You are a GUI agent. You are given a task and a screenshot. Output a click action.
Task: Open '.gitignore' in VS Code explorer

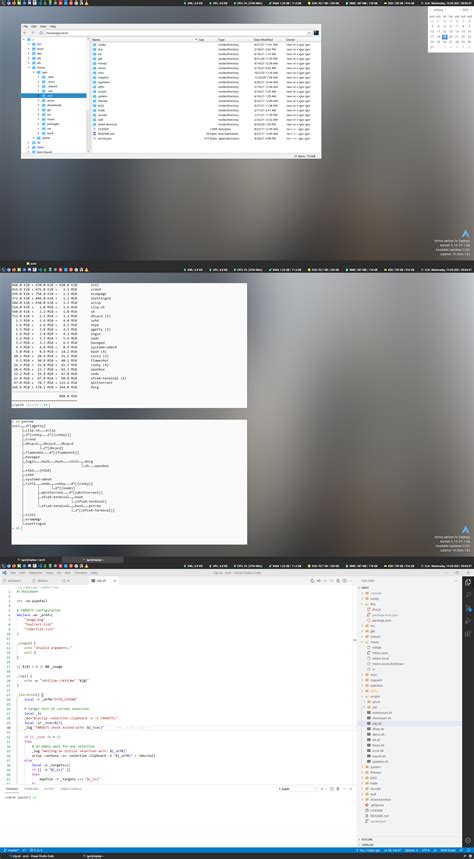pos(378,804)
